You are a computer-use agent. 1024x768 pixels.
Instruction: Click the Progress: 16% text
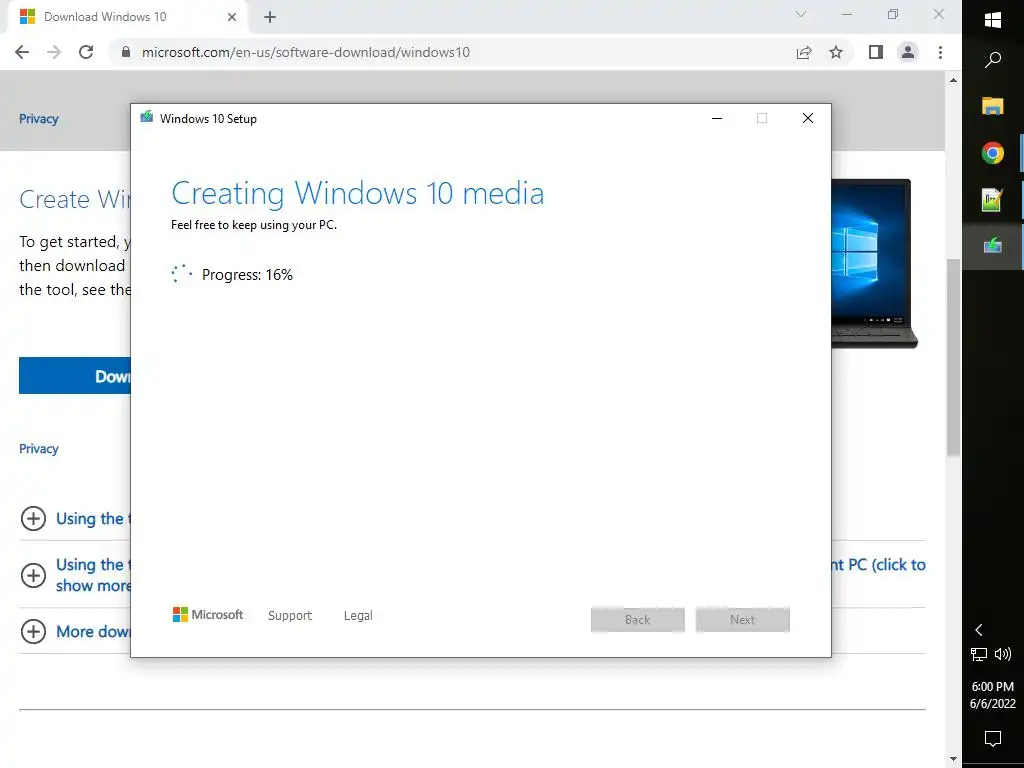point(247,275)
